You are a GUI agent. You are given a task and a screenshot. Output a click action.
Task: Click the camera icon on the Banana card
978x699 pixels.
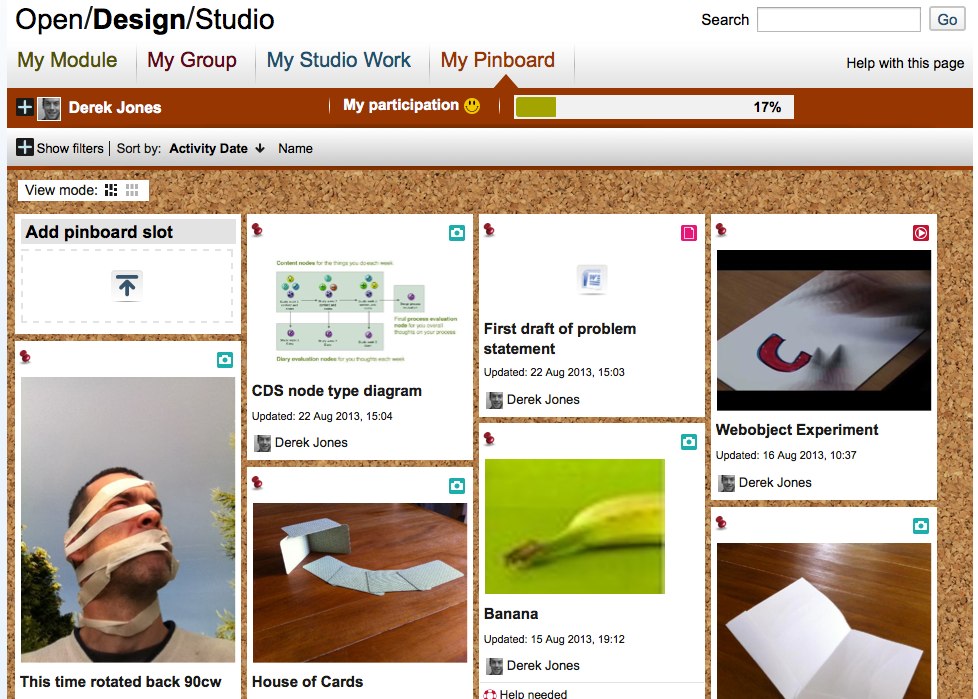[x=689, y=442]
